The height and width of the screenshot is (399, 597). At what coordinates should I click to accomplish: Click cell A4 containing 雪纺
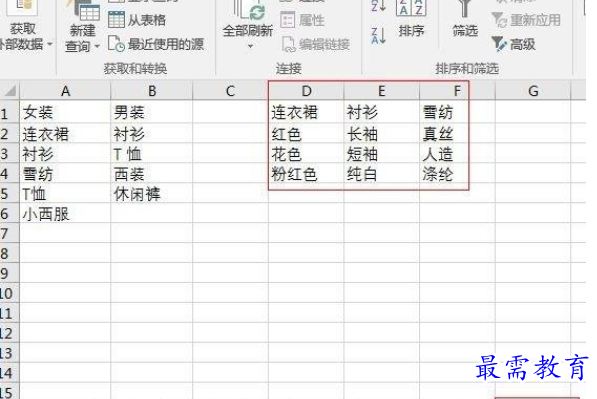click(x=65, y=174)
